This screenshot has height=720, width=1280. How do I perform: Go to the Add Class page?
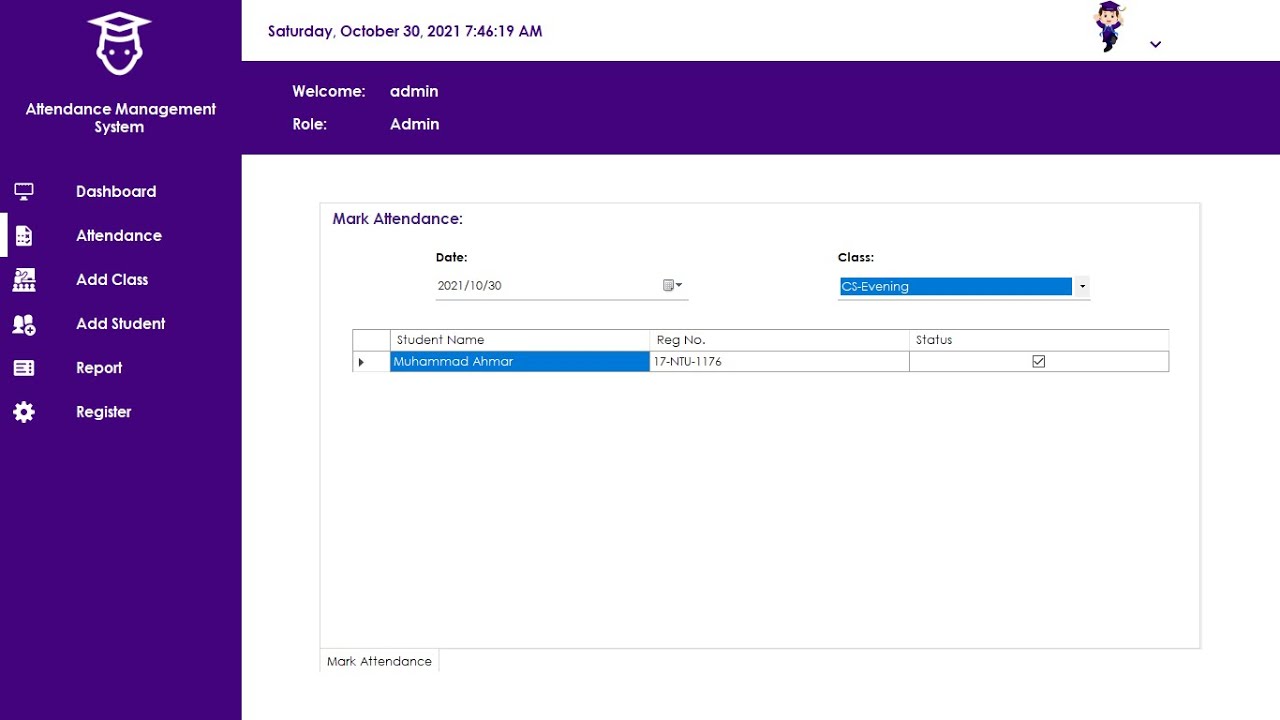coord(112,280)
